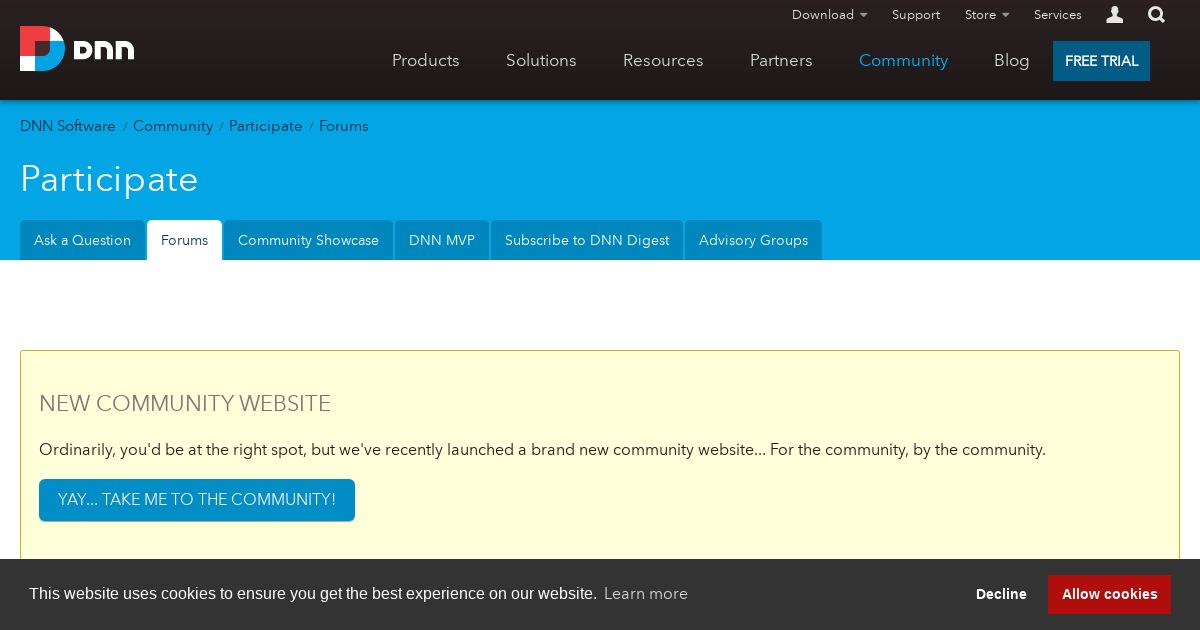
Task: Open Advisory Groups tab
Action: (x=753, y=240)
